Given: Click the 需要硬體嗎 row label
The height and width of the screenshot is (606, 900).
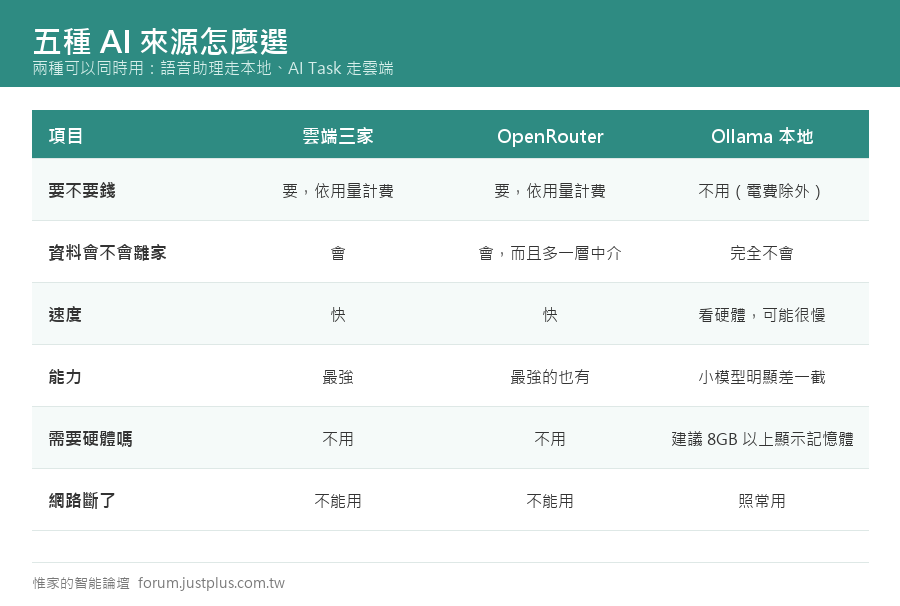Looking at the screenshot, I should [x=91, y=438].
